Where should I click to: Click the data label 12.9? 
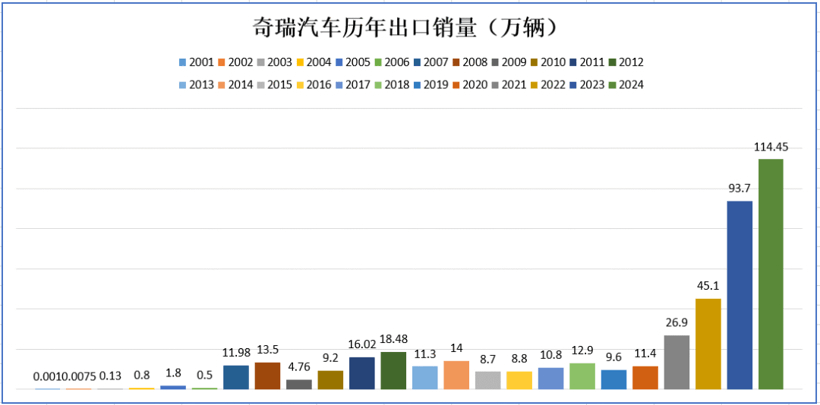pyautogui.click(x=582, y=352)
